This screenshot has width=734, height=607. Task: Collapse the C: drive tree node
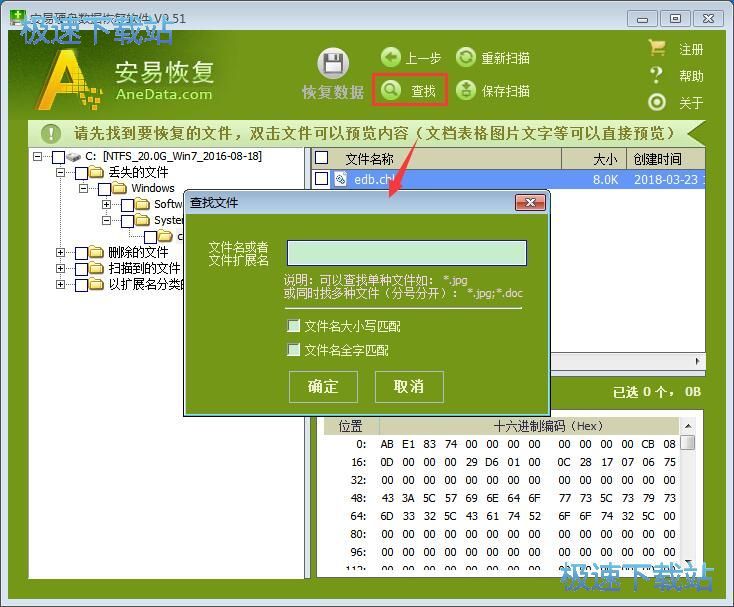[37, 156]
